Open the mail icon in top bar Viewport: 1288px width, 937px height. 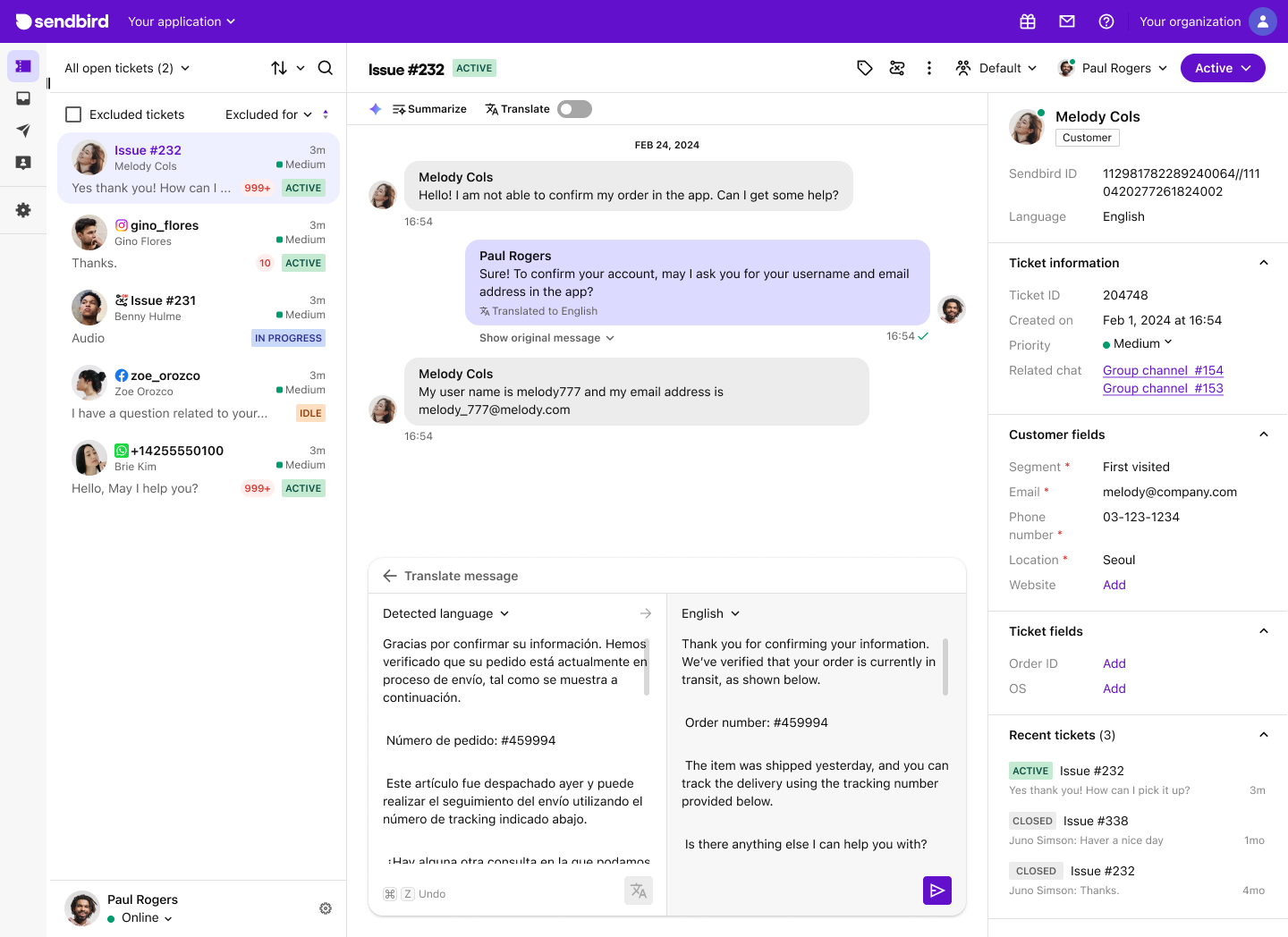point(1067,21)
